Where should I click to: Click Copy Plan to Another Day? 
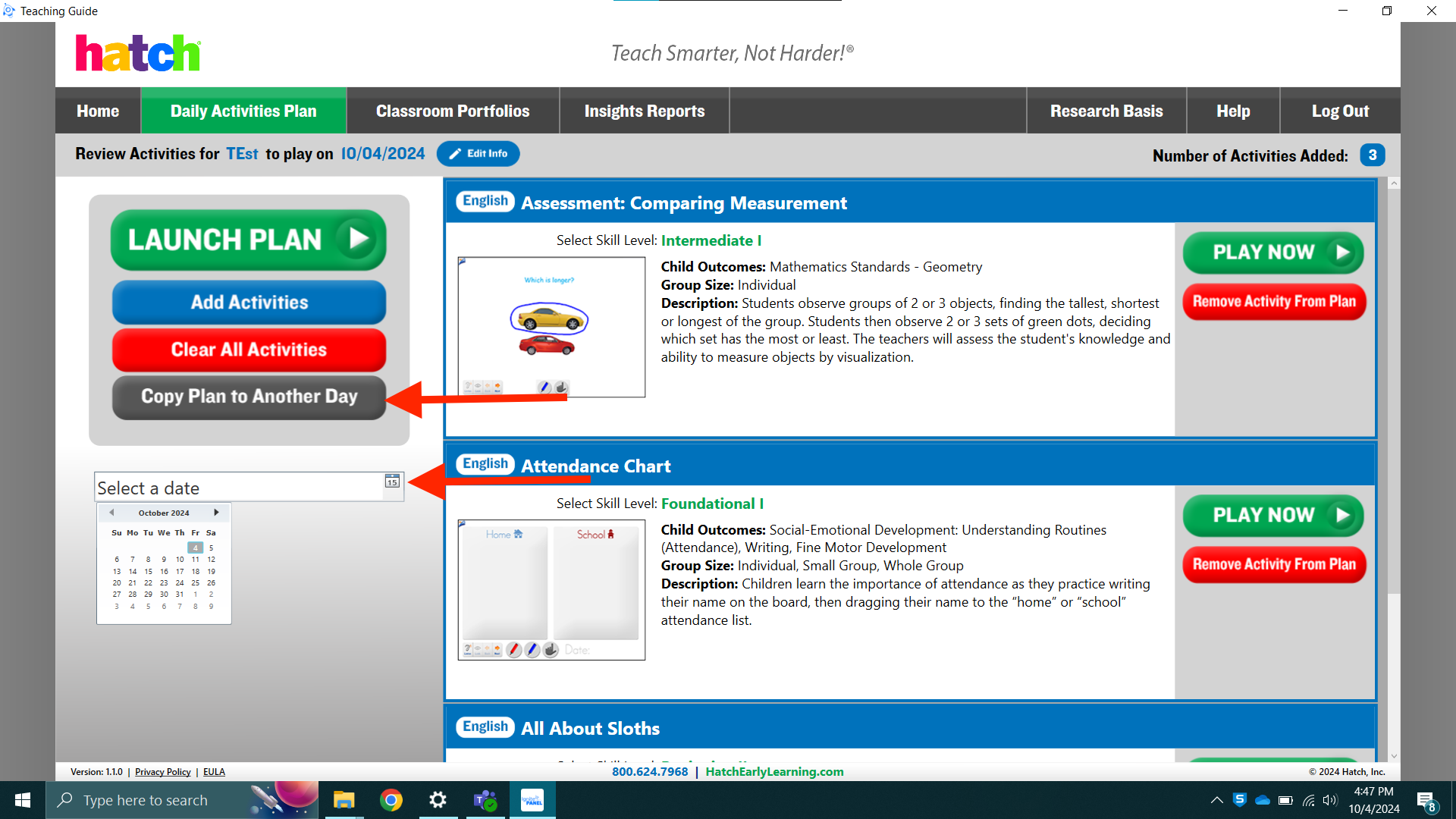(x=249, y=397)
